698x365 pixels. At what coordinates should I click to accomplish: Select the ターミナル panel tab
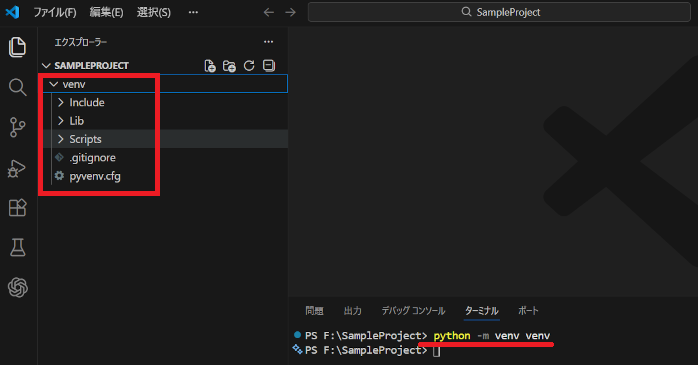pos(482,311)
